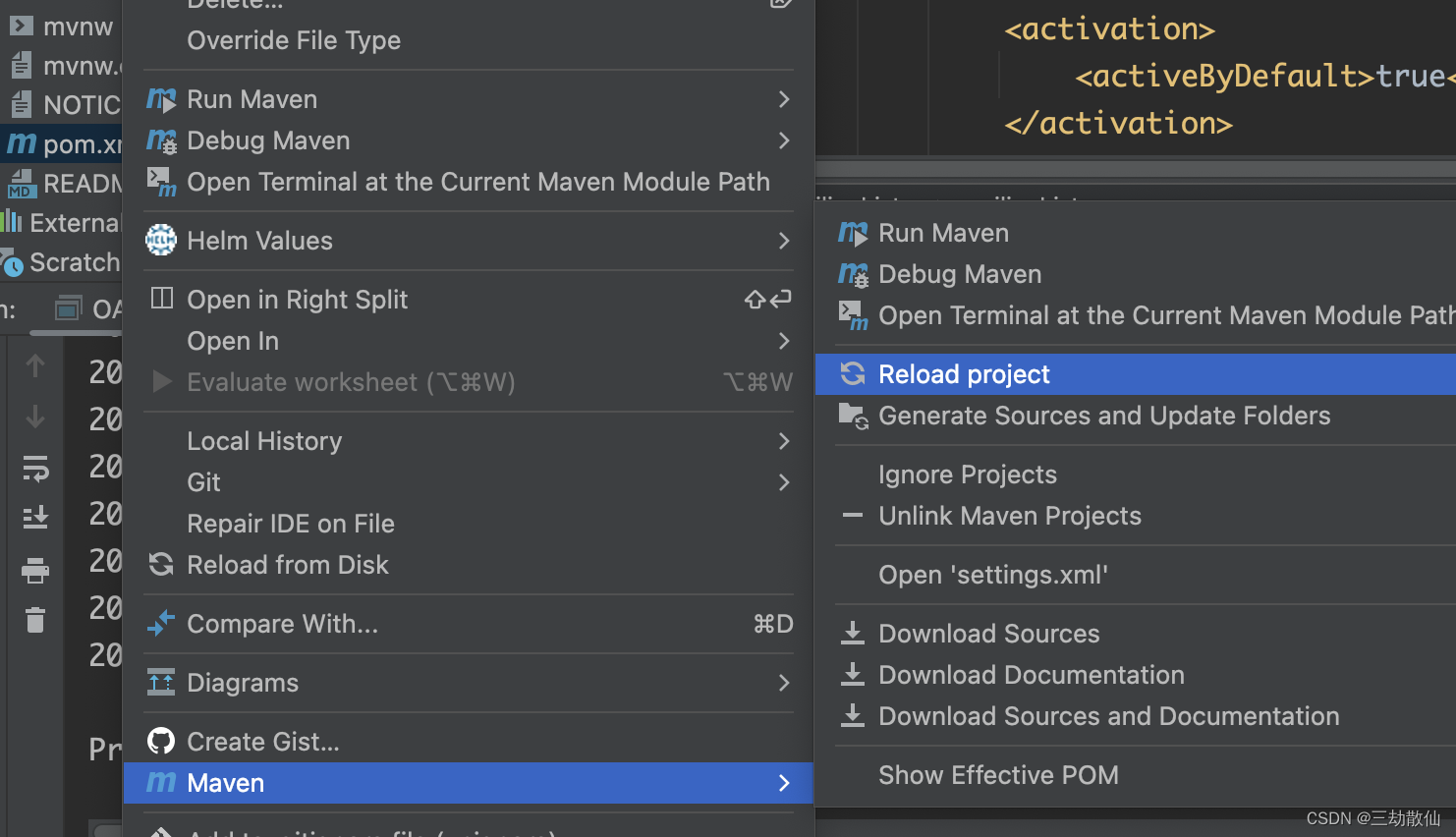Select Download Sources and Documentation
This screenshot has width=1456, height=837.
[1108, 716]
